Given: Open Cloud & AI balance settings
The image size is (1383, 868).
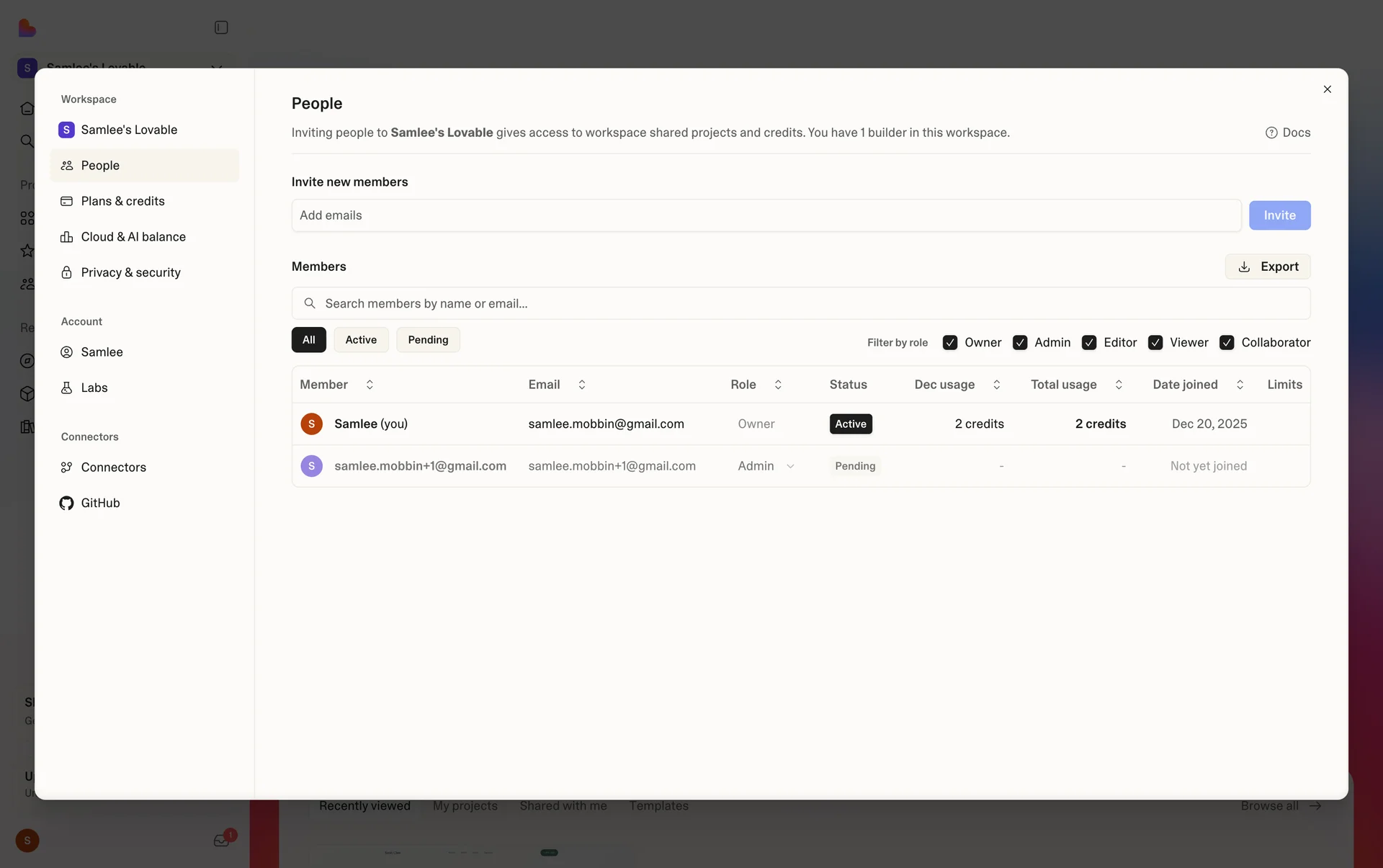Looking at the screenshot, I should [x=133, y=237].
